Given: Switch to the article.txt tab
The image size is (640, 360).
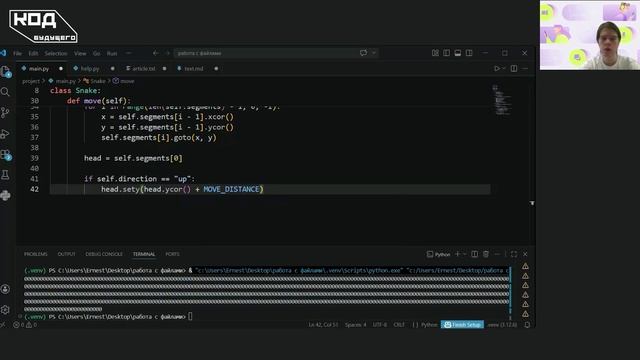Looking at the screenshot, I should [x=144, y=69].
